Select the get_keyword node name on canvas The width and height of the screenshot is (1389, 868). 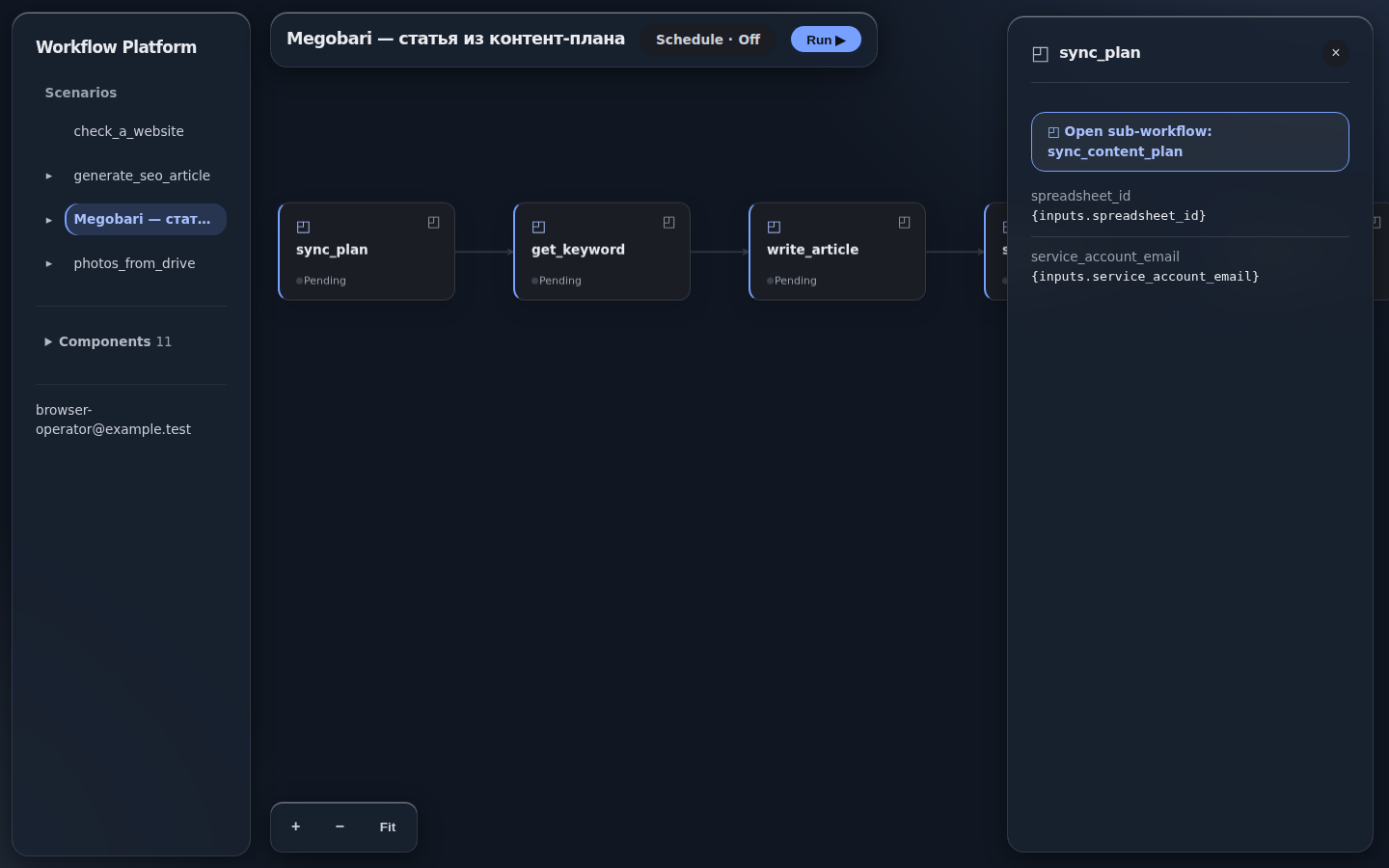tap(578, 249)
